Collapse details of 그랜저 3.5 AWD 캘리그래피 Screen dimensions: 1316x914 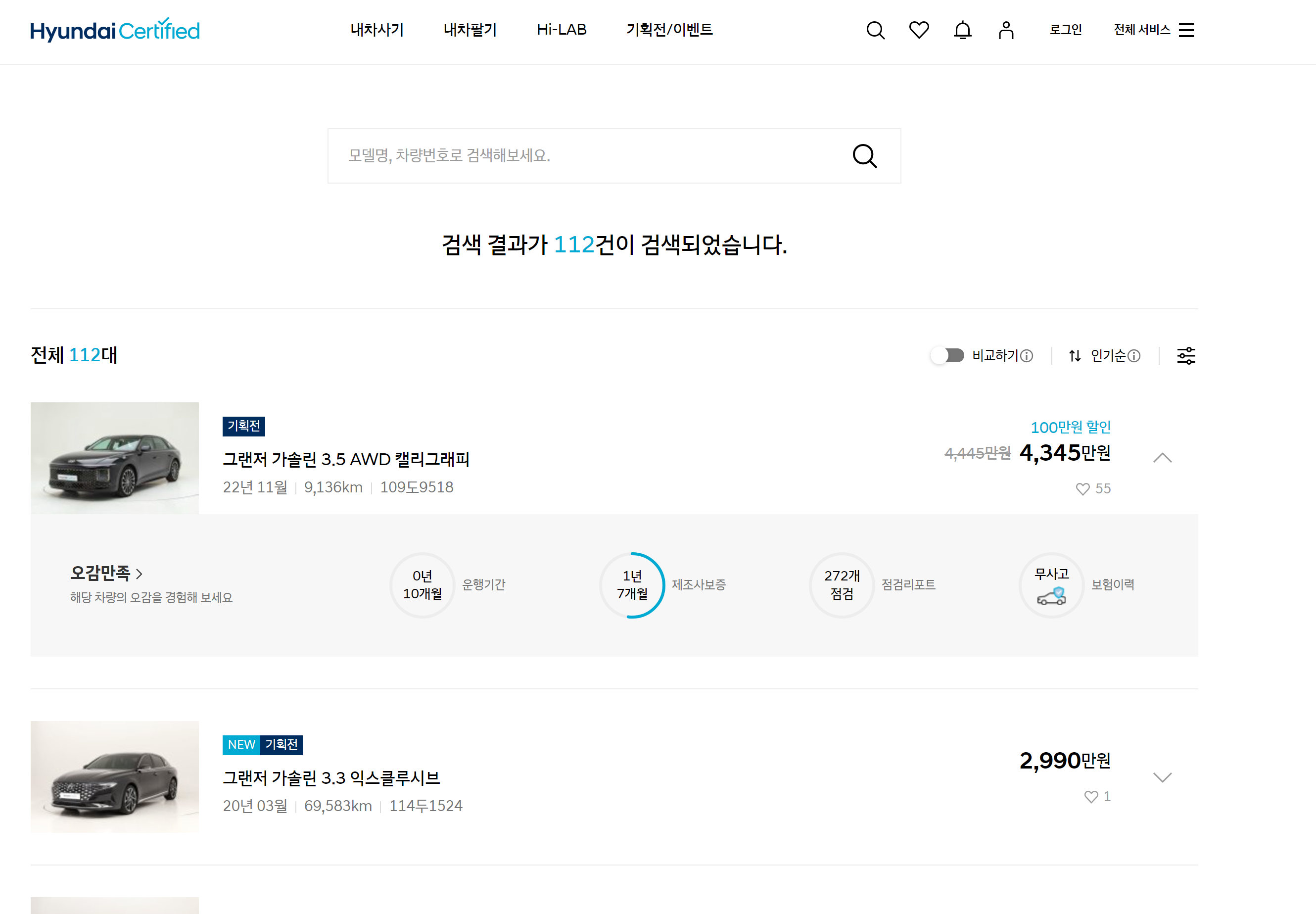tap(1162, 458)
